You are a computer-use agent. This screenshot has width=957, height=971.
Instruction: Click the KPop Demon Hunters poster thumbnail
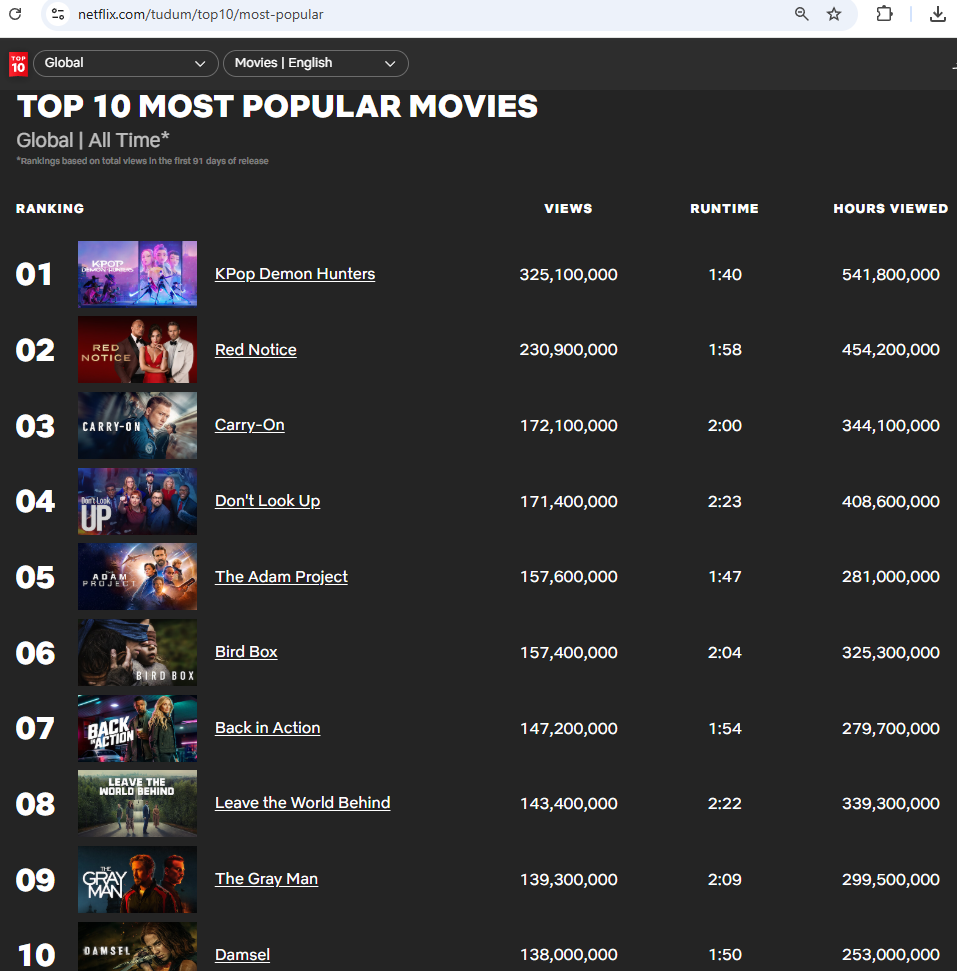point(138,274)
